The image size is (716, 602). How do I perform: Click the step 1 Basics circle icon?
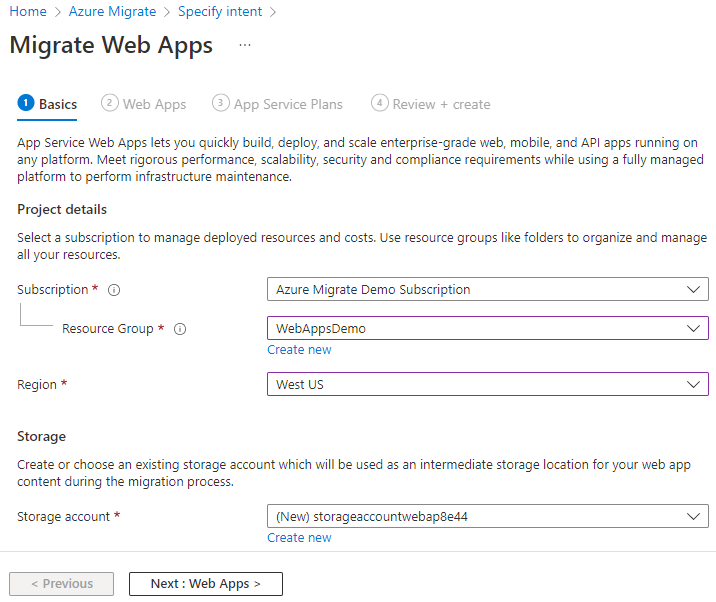pyautogui.click(x=26, y=103)
